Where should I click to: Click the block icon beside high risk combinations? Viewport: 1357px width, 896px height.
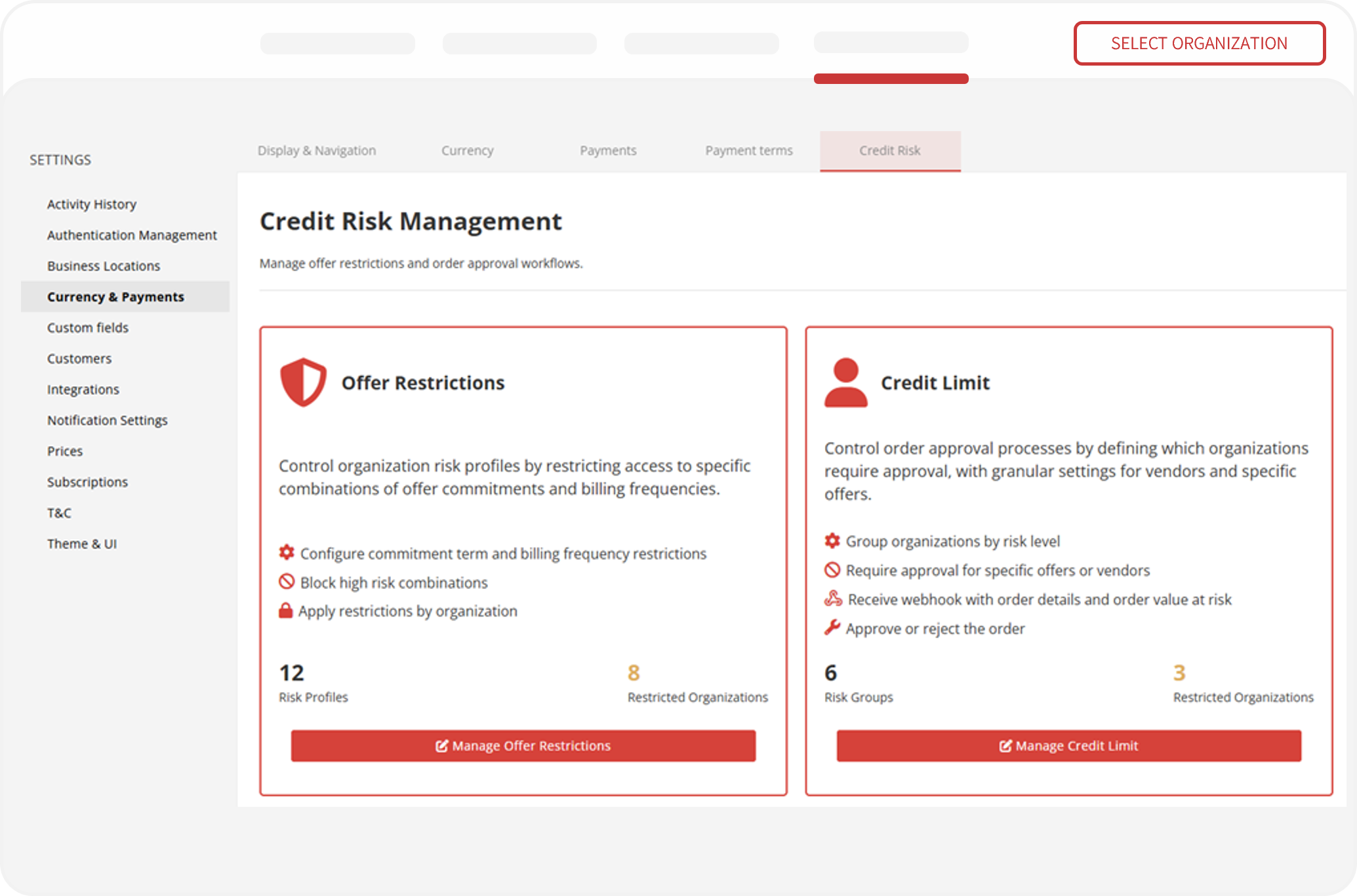(285, 582)
